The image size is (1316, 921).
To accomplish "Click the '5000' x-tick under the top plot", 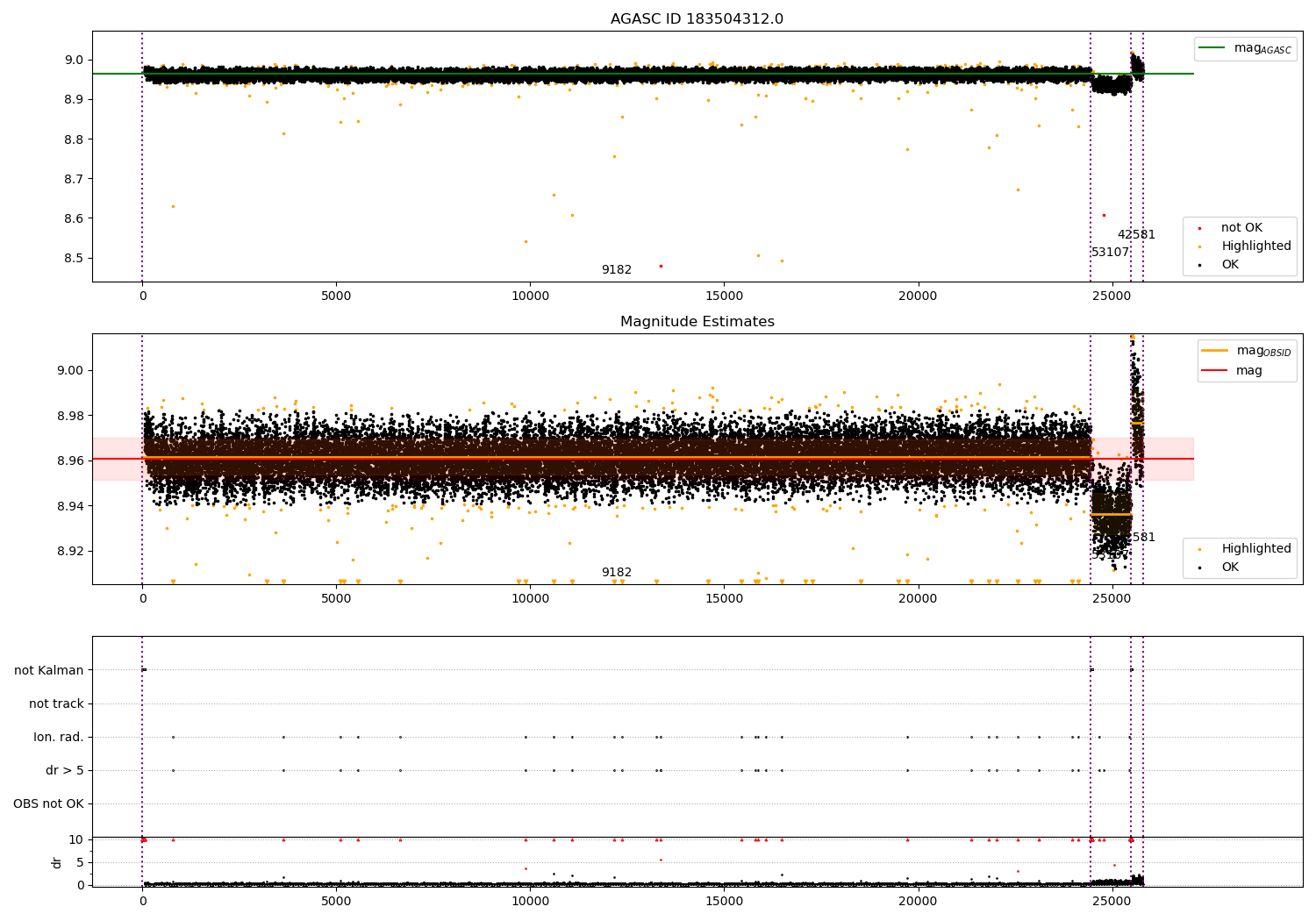I will coord(336,296).
